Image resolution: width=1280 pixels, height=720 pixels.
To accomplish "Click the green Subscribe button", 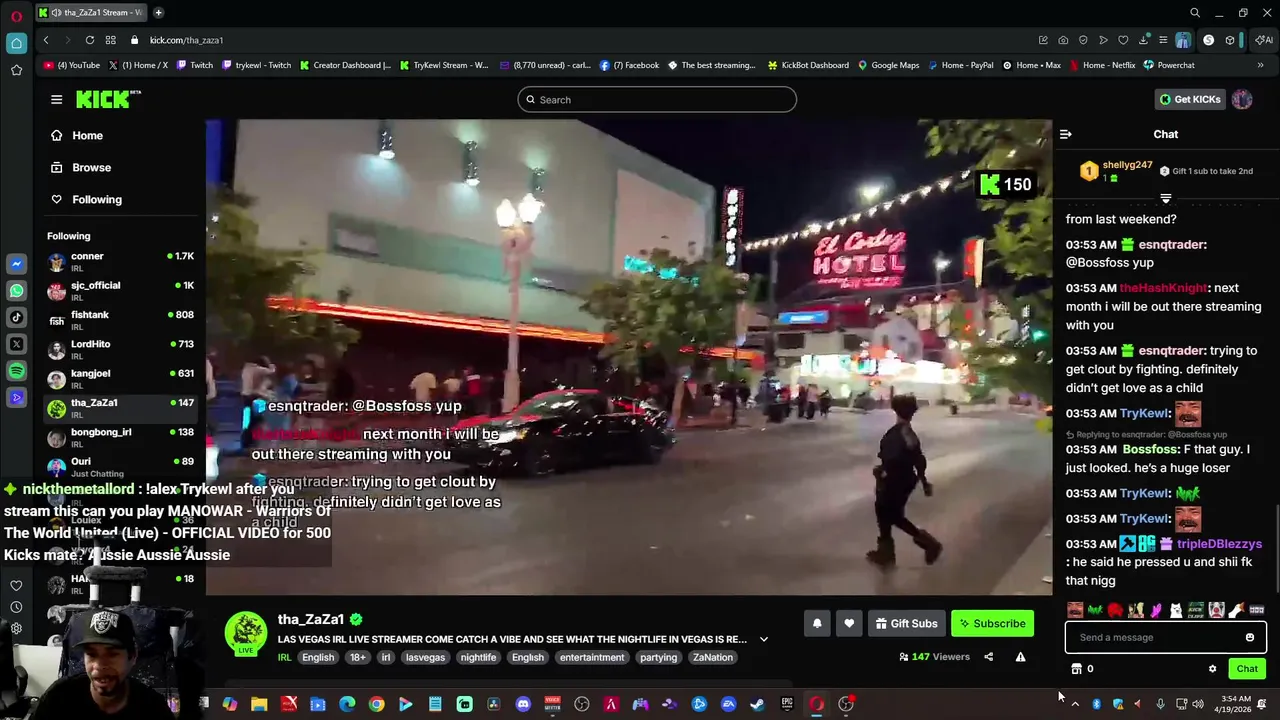I will click(x=992, y=623).
